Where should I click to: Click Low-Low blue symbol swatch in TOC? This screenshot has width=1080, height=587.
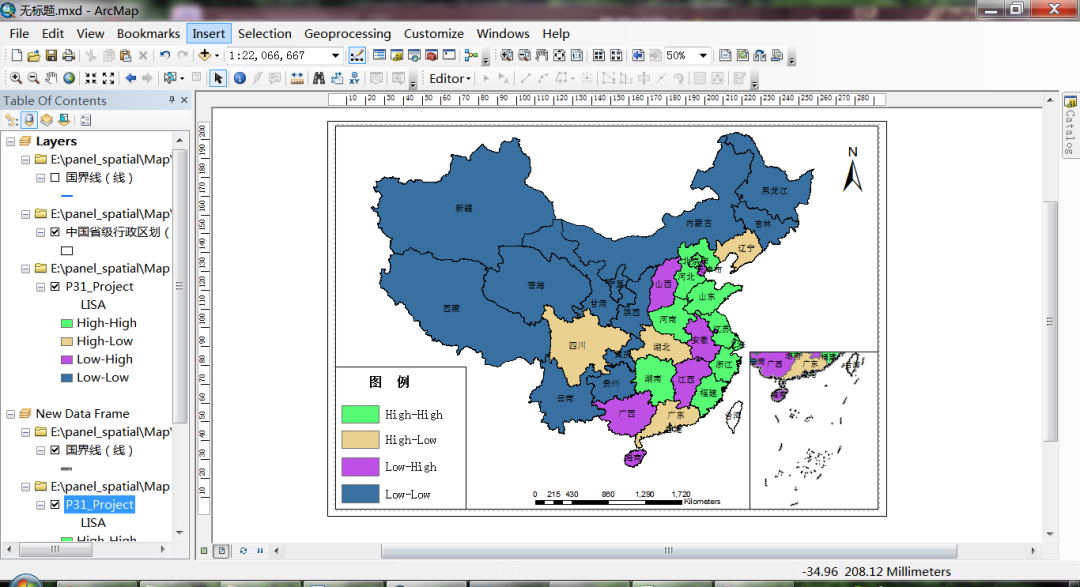67,378
